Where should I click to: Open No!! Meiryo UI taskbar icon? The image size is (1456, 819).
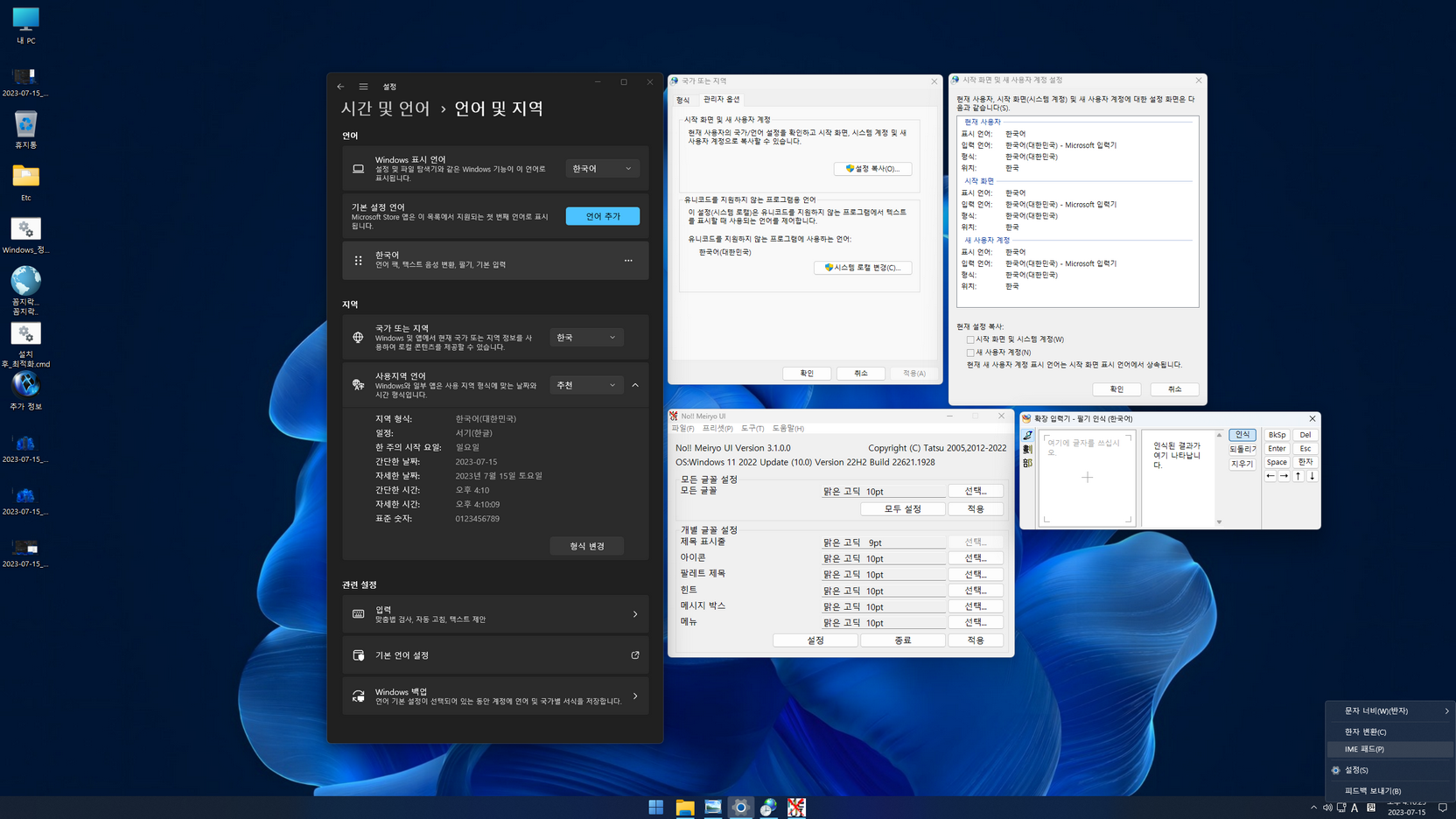796,808
